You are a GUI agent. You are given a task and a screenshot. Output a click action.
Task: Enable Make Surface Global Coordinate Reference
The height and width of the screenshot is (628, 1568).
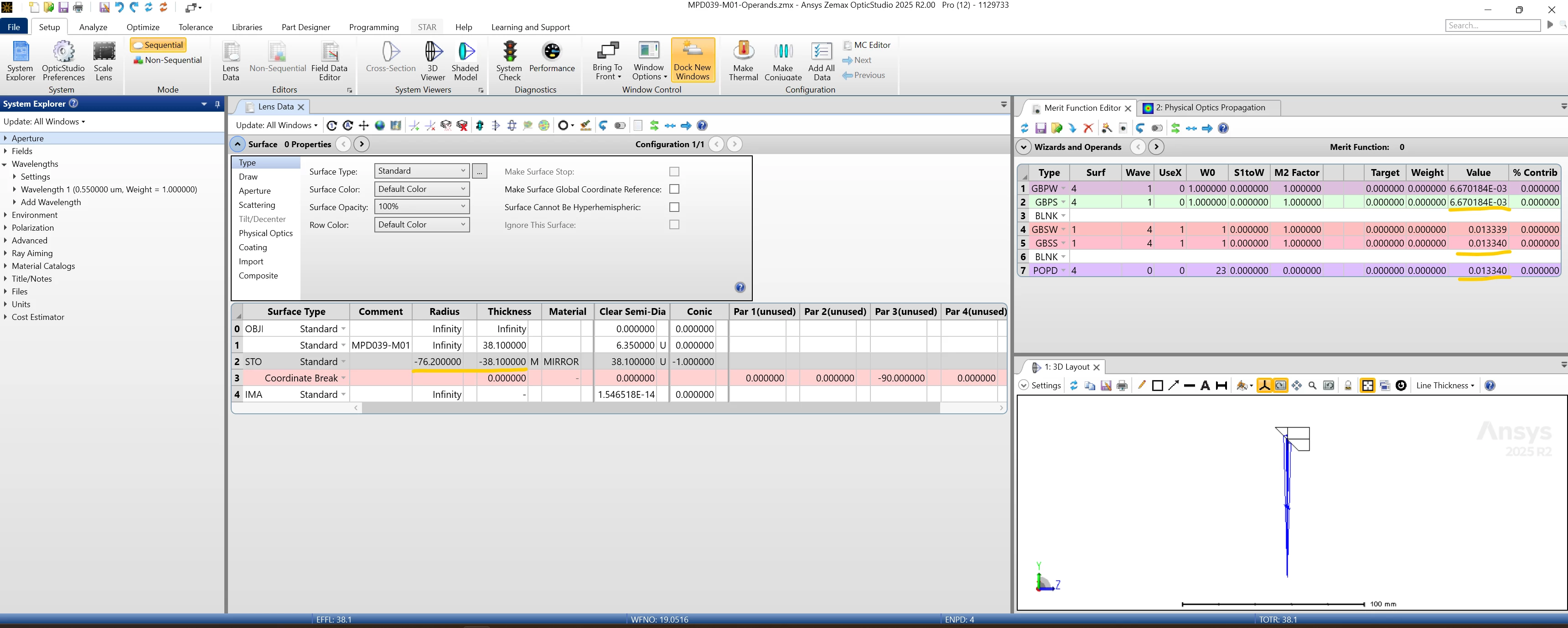(674, 189)
